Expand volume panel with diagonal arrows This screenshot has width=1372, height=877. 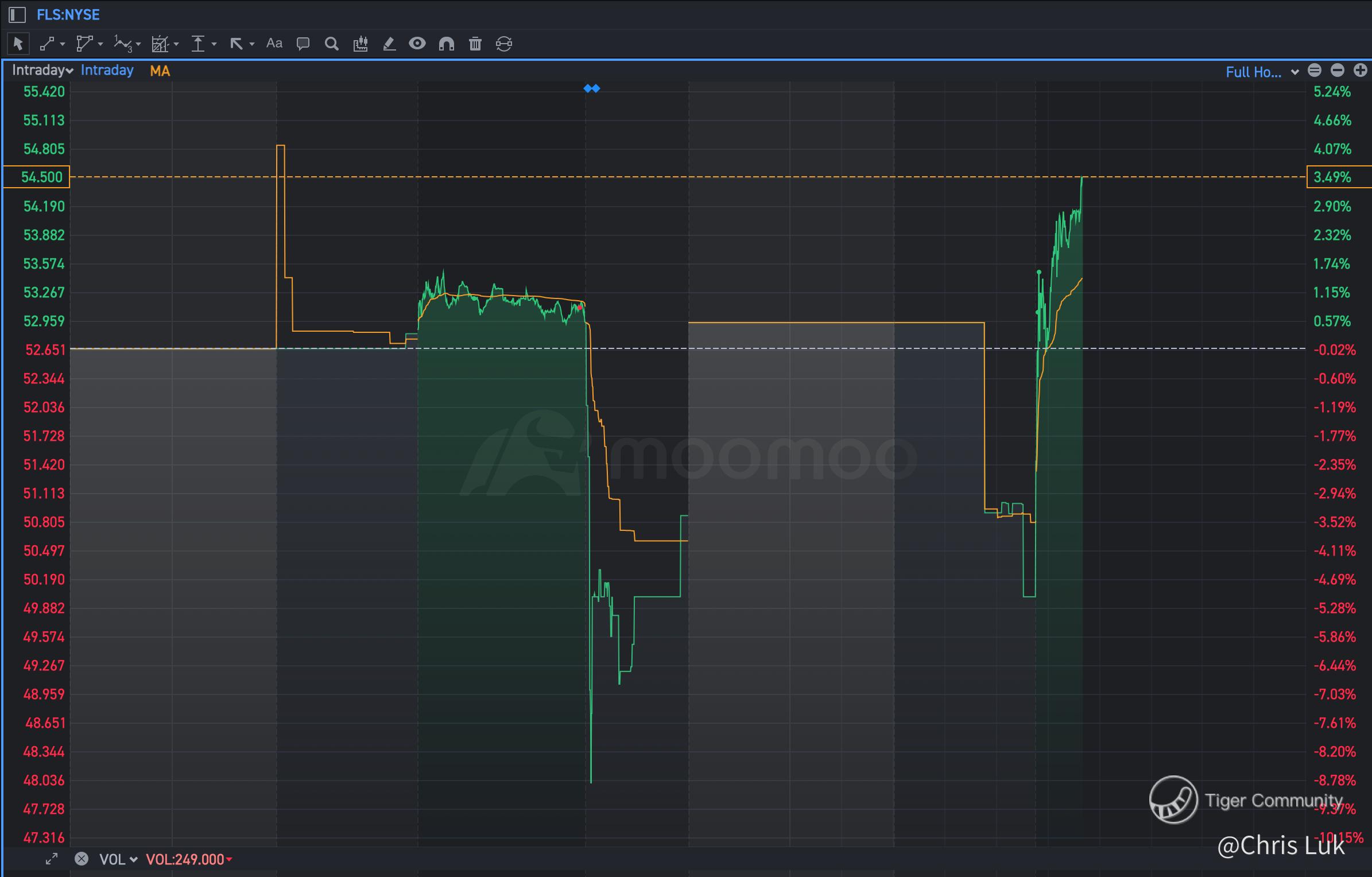pyautogui.click(x=52, y=859)
